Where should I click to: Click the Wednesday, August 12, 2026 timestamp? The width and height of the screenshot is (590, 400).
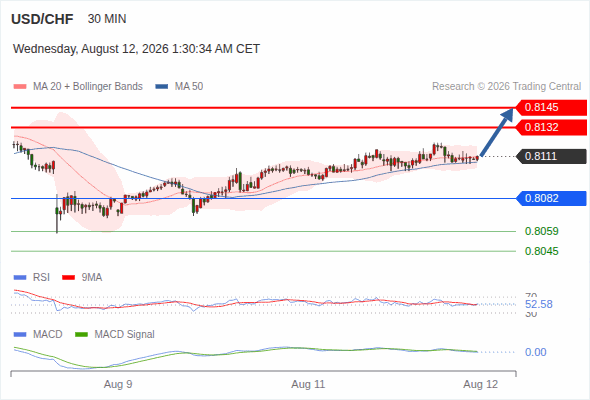(x=136, y=49)
